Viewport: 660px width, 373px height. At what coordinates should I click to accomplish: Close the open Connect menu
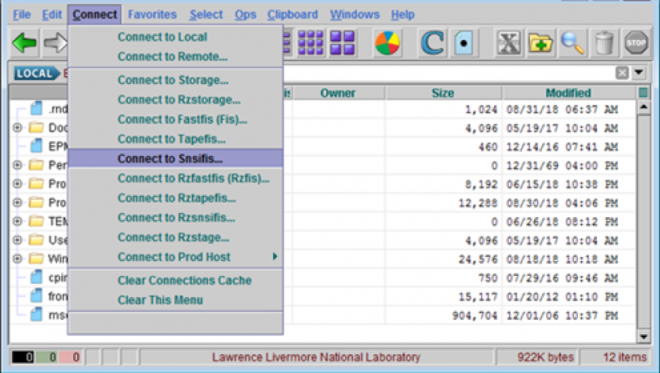pos(95,14)
